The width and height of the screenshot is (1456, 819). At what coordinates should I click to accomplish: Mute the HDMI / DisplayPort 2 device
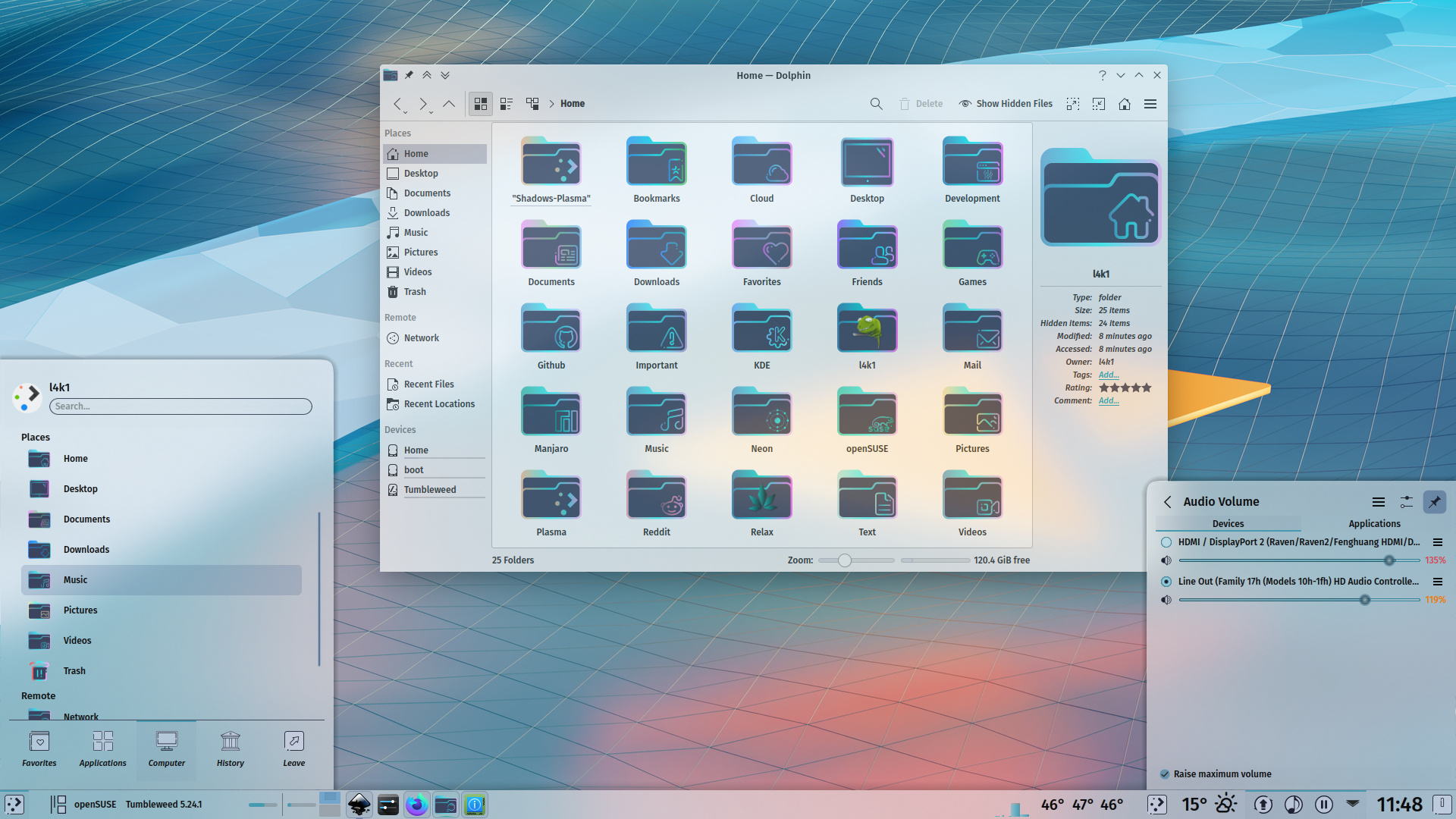(x=1166, y=560)
